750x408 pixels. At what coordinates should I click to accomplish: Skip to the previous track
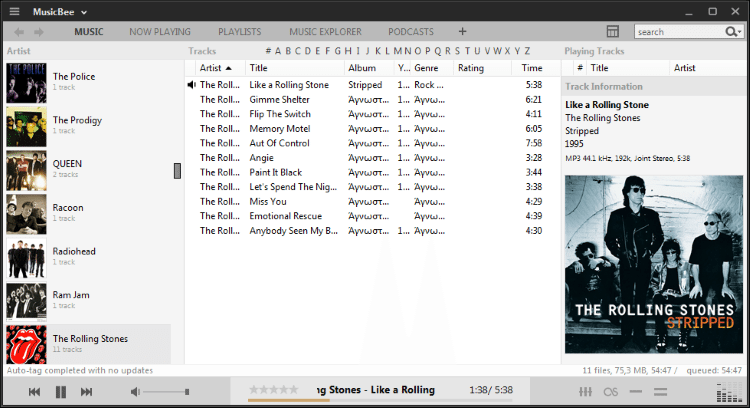click(34, 392)
